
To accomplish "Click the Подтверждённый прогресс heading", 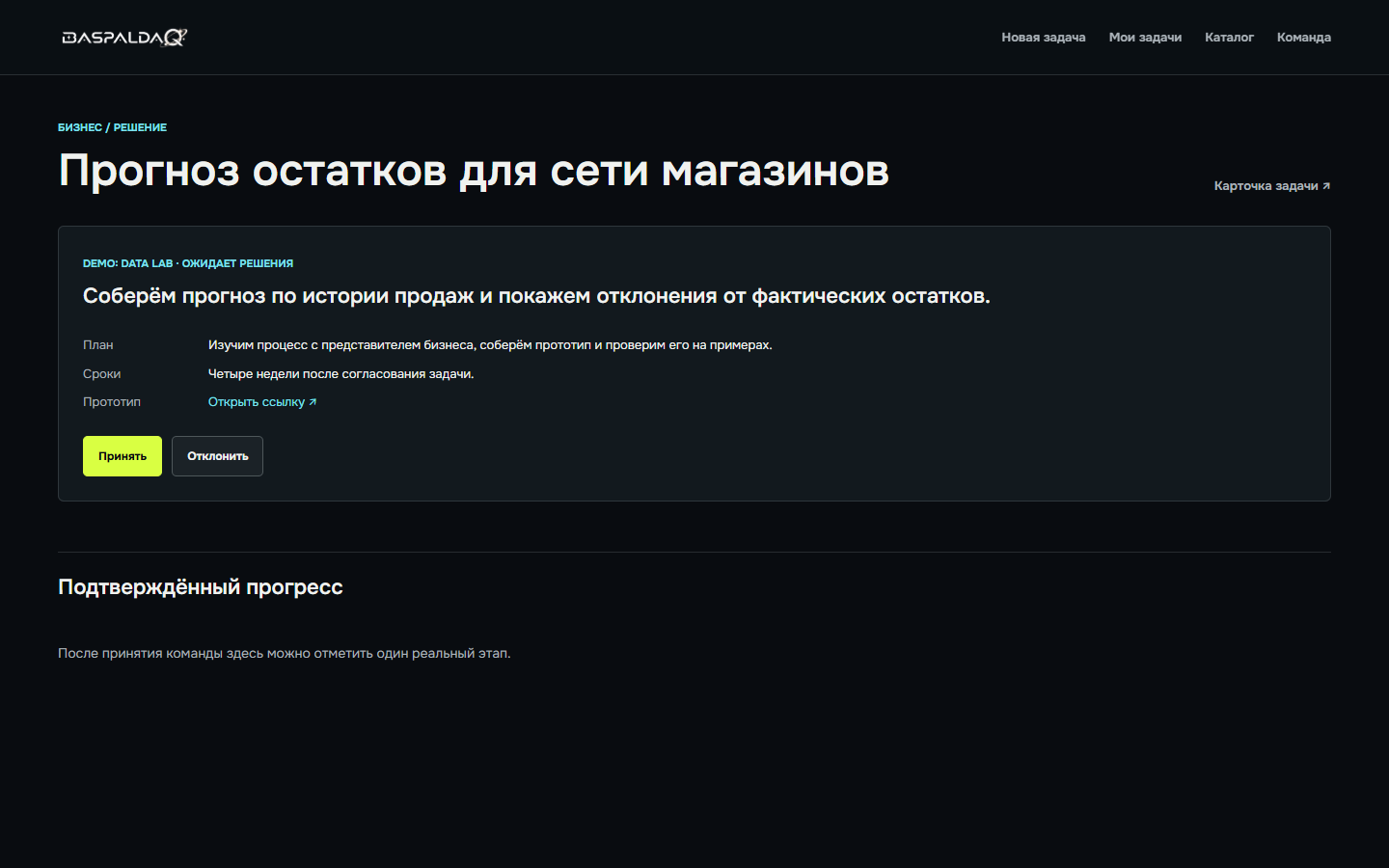I will 201,587.
